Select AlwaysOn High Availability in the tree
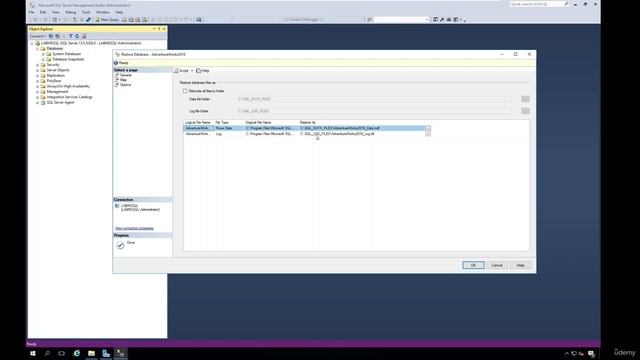 (68, 86)
